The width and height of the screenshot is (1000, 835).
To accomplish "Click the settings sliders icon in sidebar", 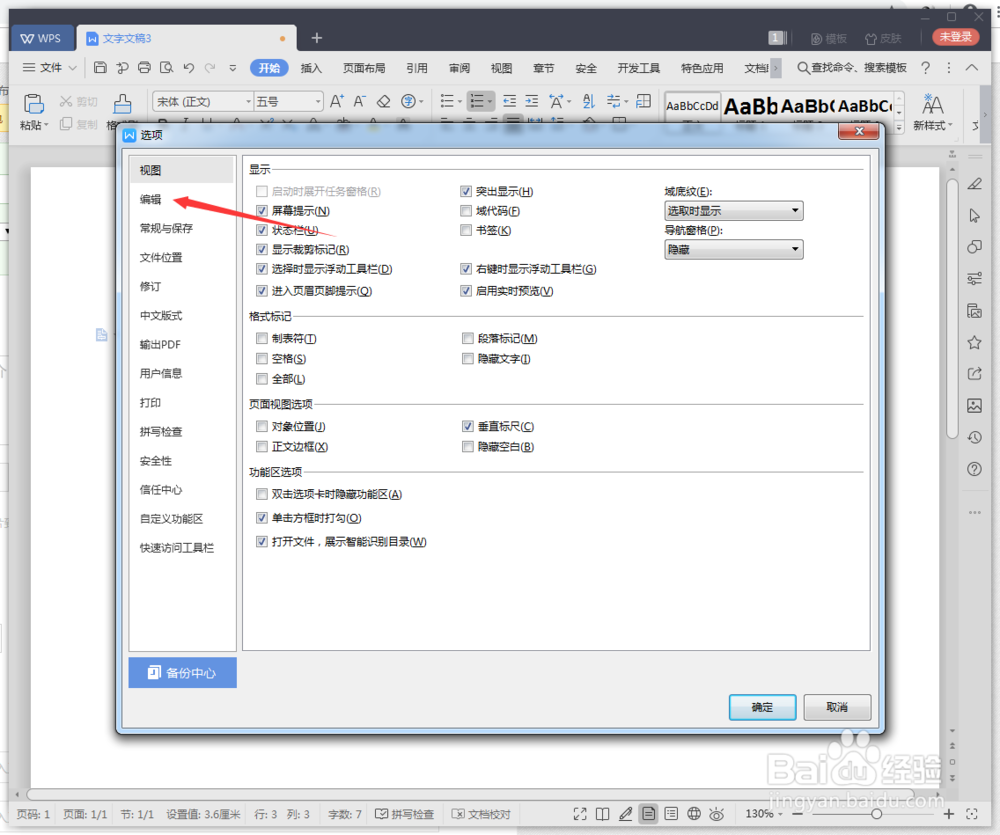I will [974, 278].
